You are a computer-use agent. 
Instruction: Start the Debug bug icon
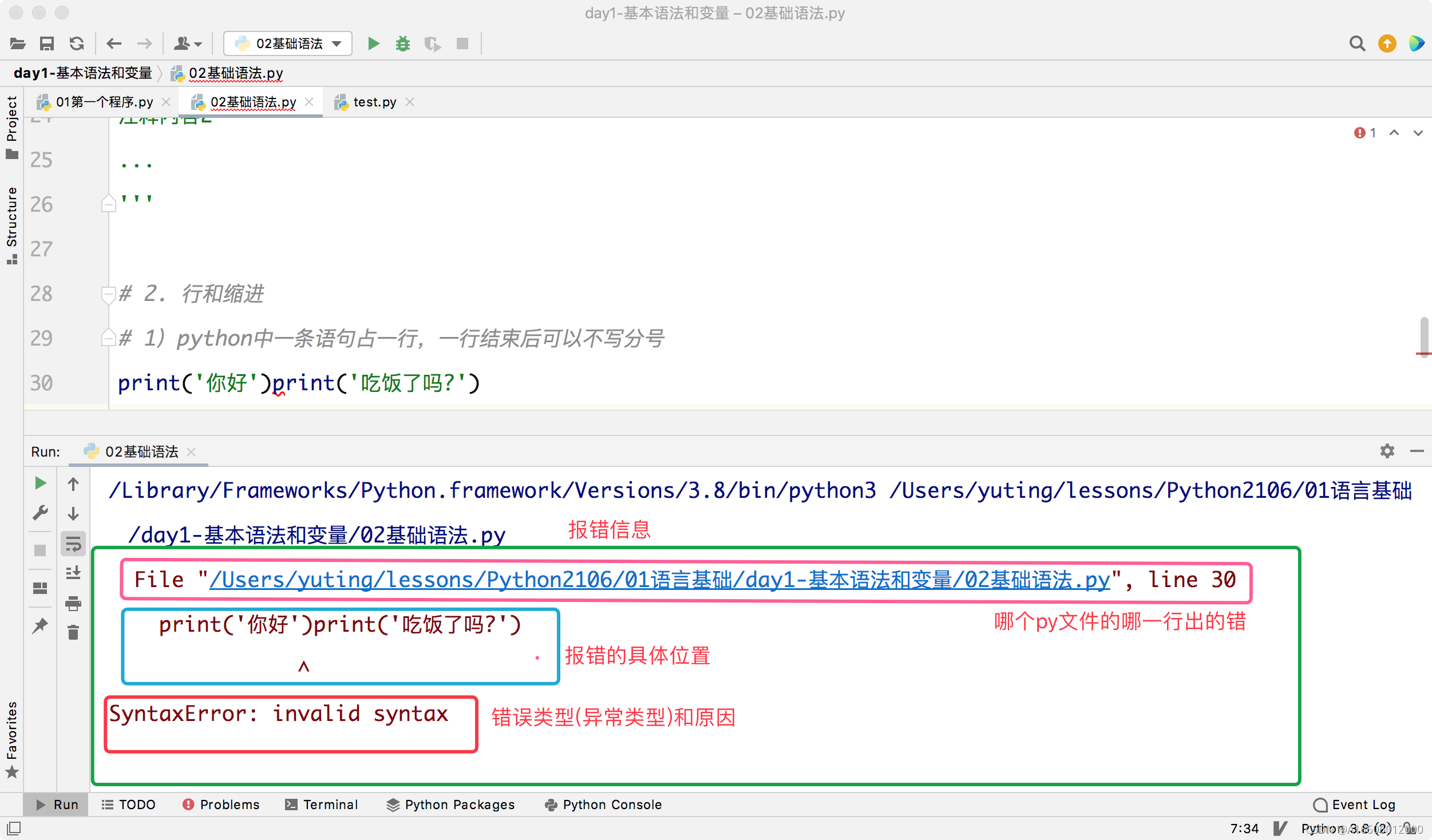click(x=403, y=43)
